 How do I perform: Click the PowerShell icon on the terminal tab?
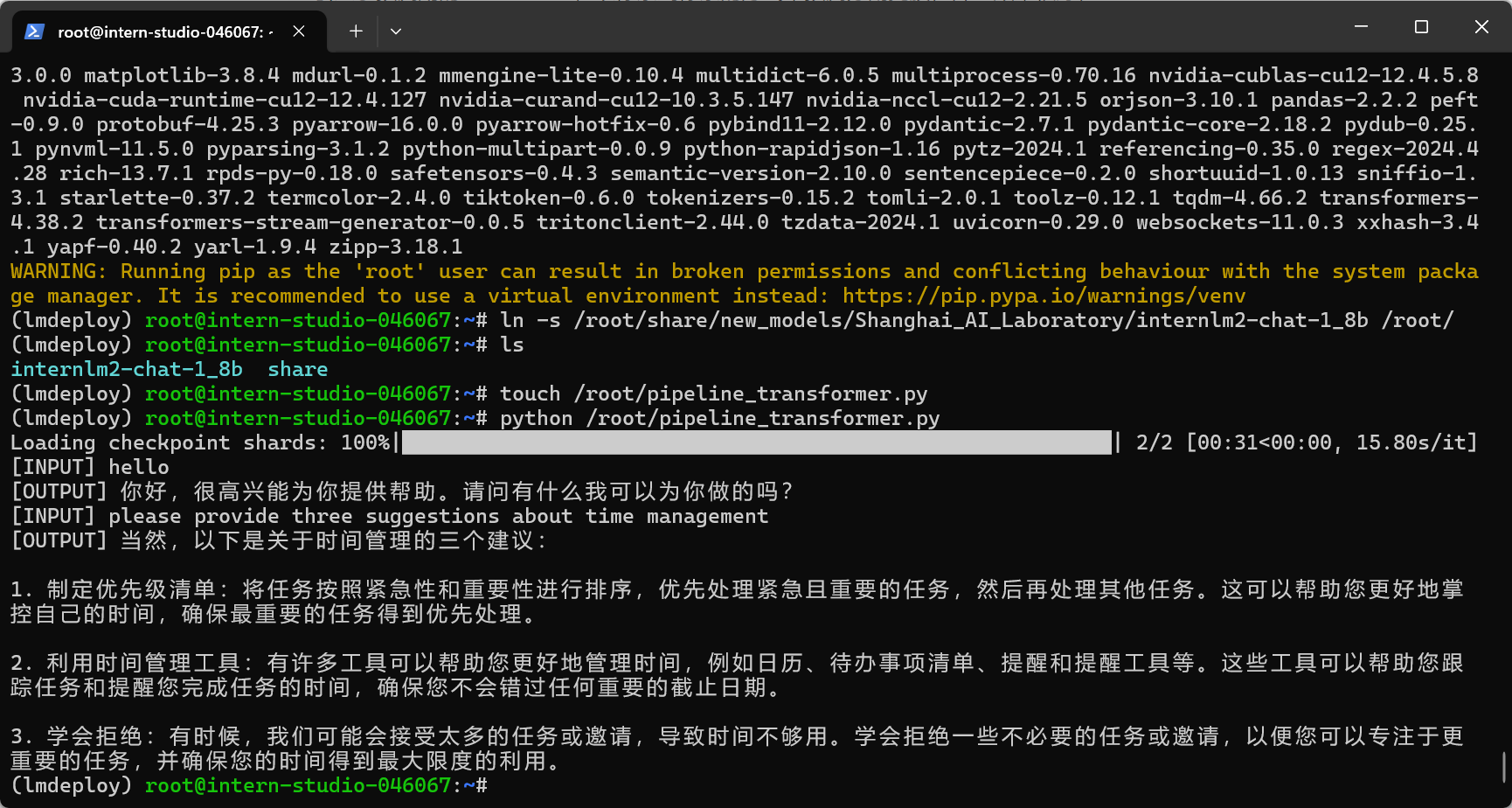[x=34, y=31]
